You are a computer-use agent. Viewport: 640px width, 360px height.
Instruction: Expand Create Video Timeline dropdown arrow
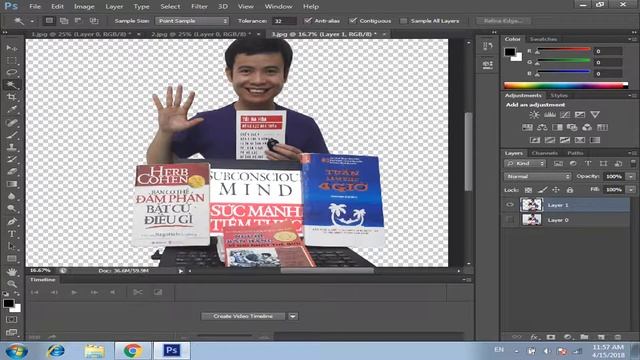pos(293,316)
